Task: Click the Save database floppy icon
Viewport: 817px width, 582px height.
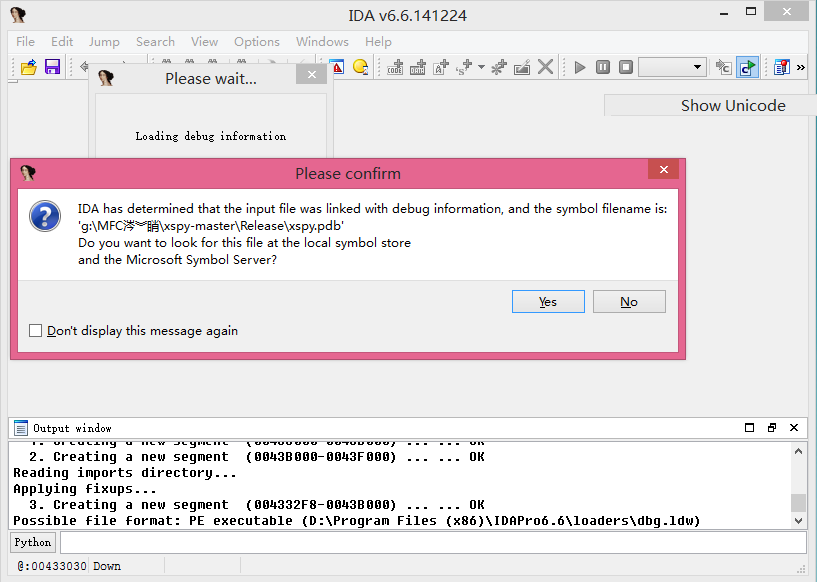Action: (x=53, y=67)
